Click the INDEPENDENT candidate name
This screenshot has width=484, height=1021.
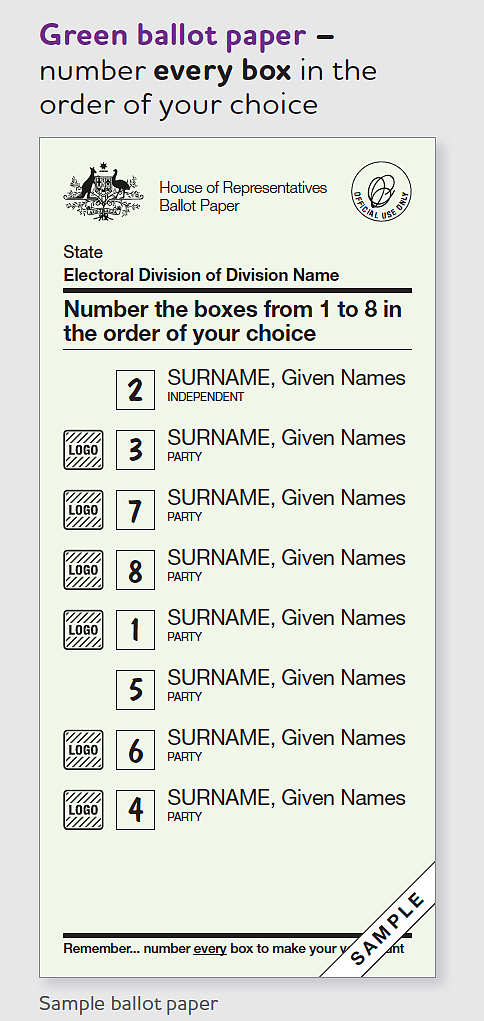point(287,378)
